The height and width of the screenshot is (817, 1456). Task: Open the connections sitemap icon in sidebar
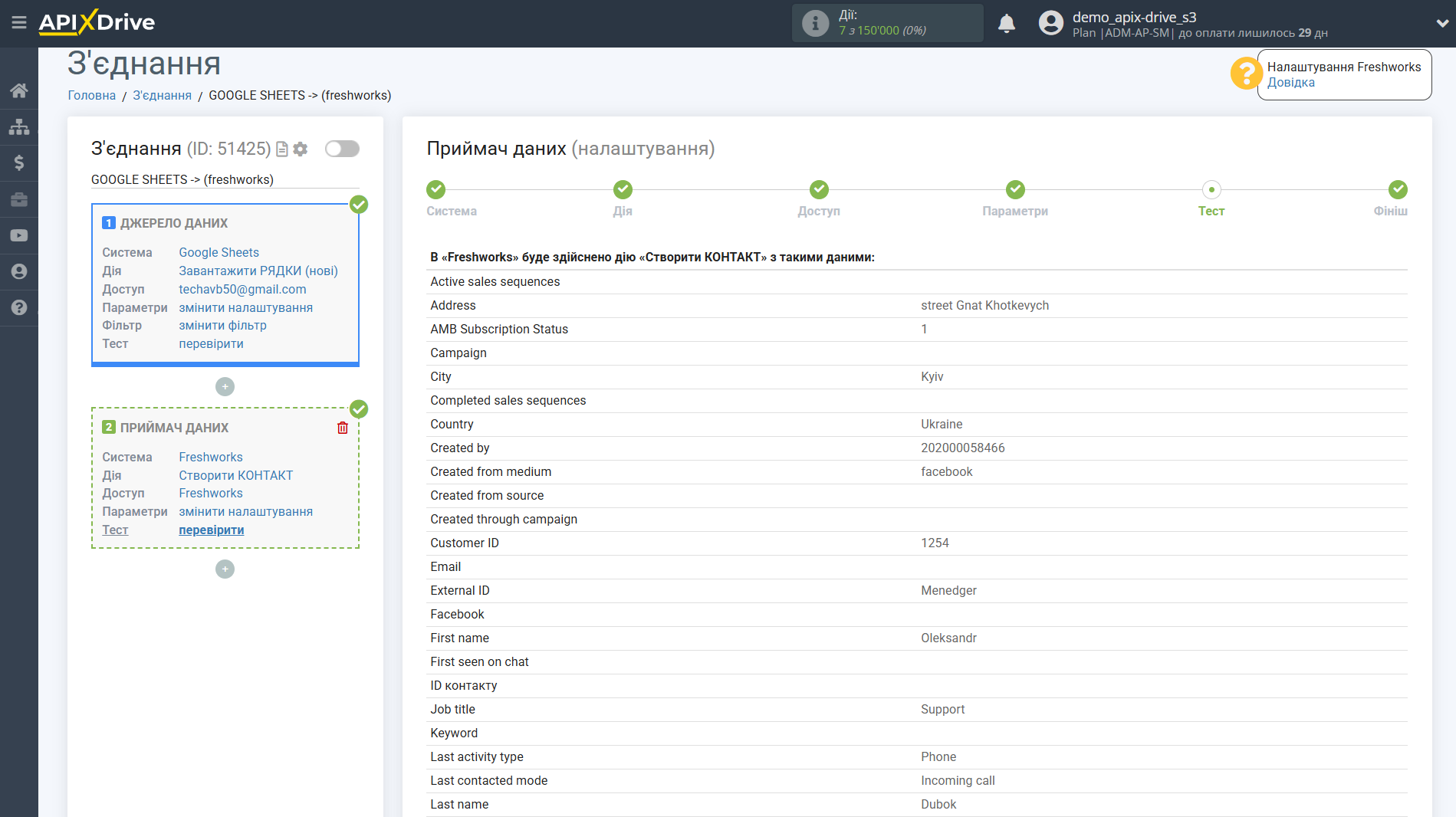[x=19, y=126]
